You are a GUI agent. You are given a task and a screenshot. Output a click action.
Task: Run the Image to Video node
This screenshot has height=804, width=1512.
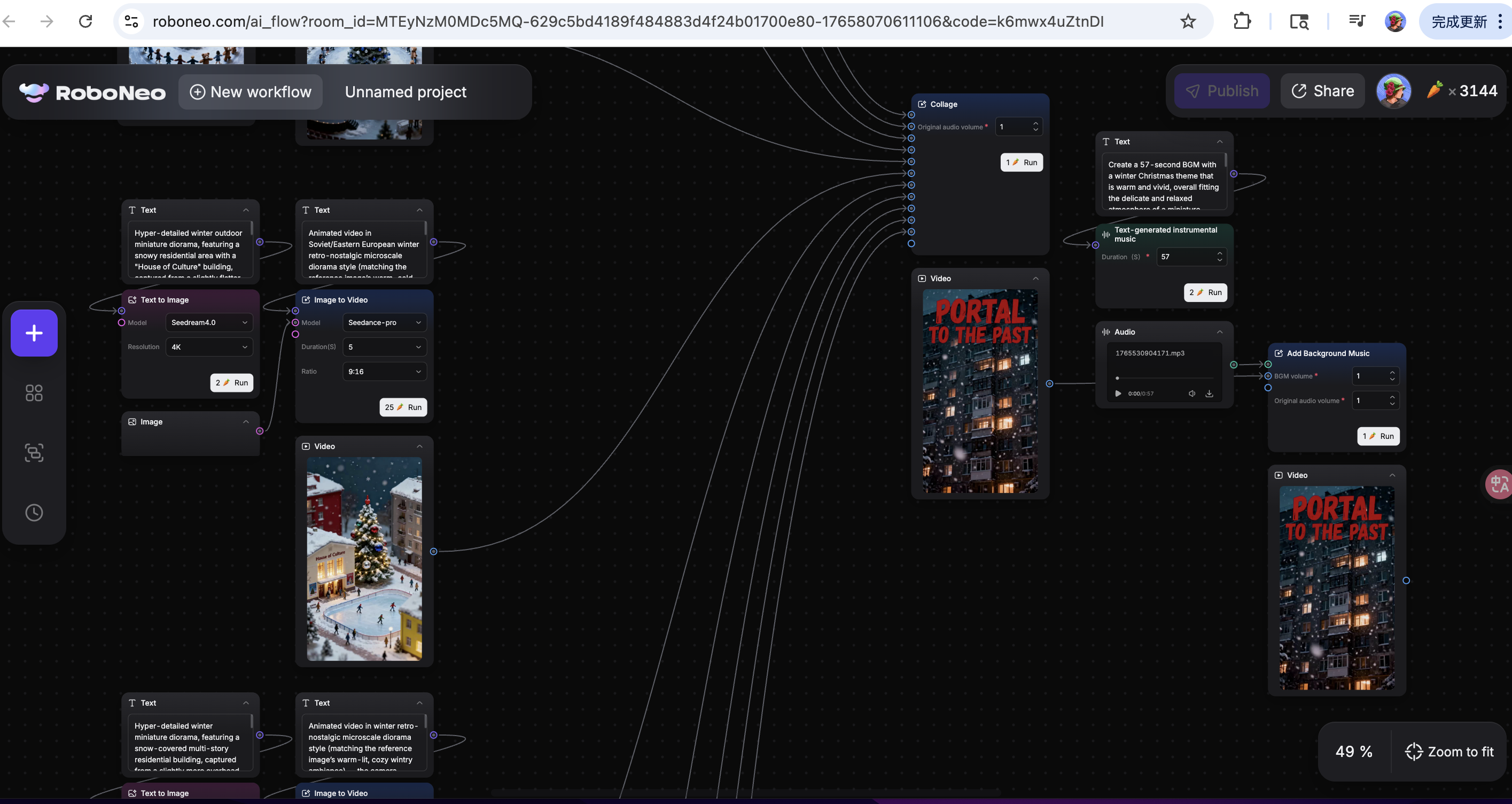403,407
